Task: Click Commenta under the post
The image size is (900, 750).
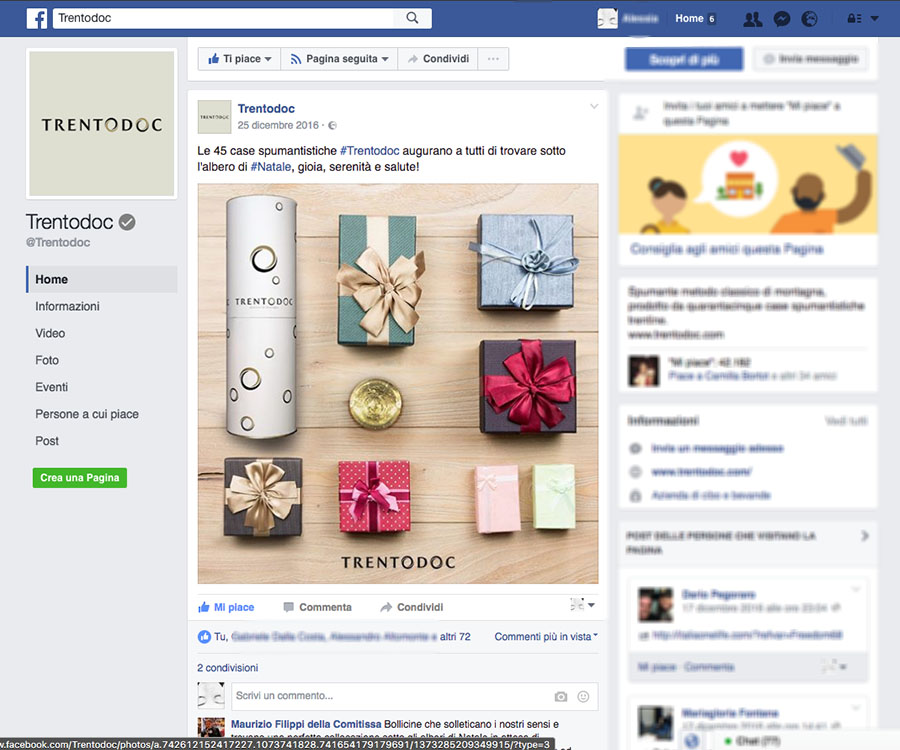Action: pyautogui.click(x=317, y=607)
